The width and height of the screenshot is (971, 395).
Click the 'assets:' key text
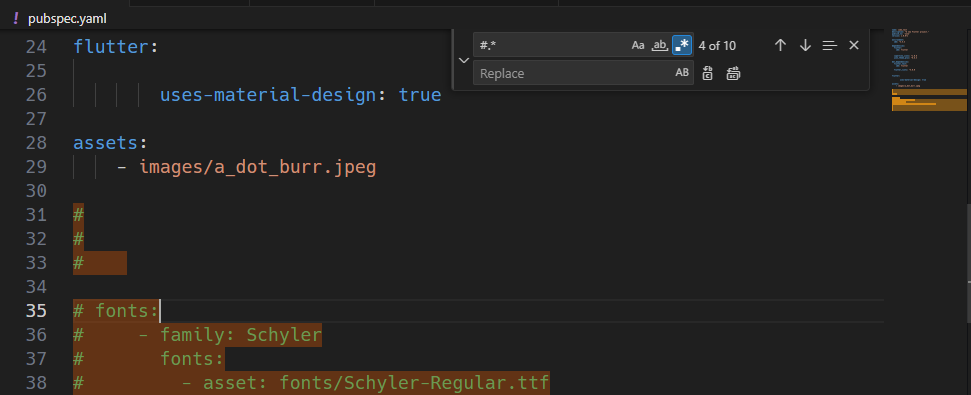pyautogui.click(x=110, y=143)
